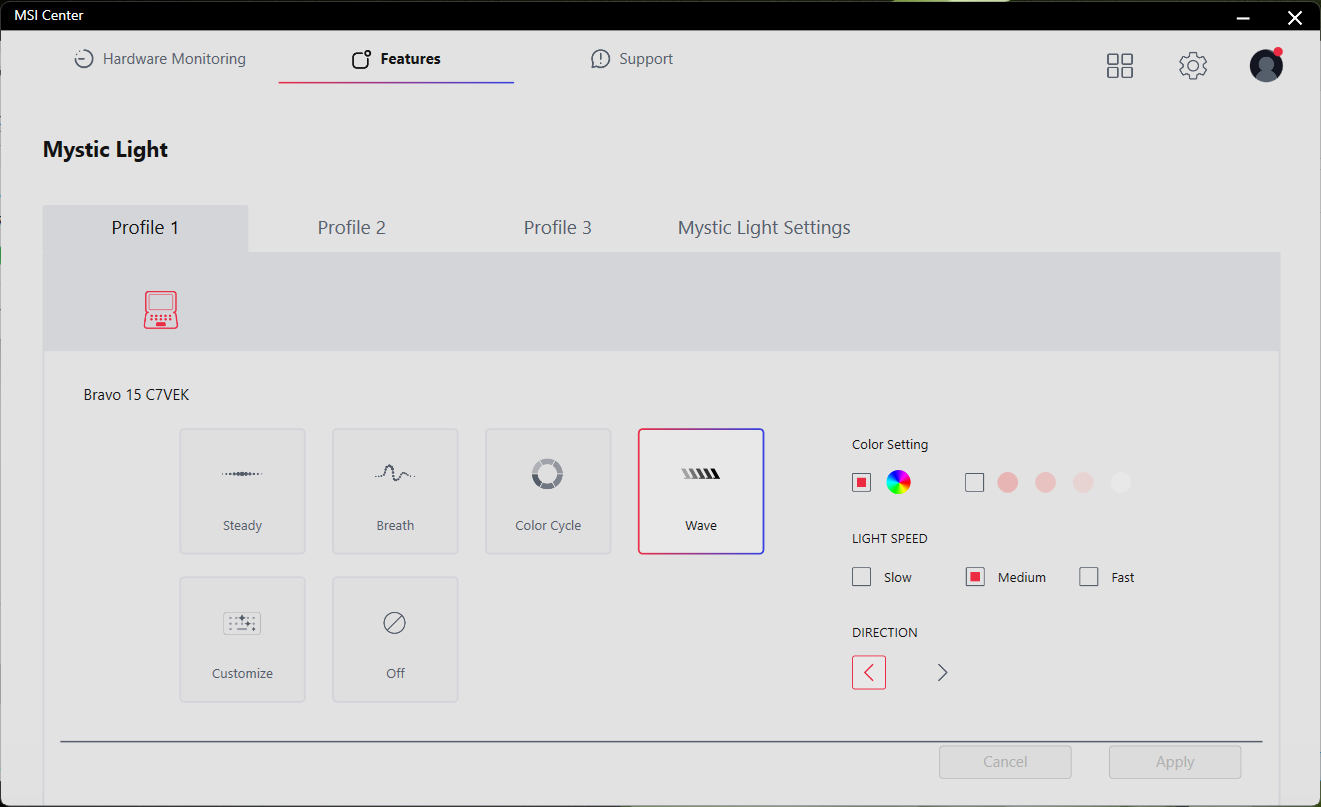Switch to Profile 3 tab
Viewport: 1321px width, 807px height.
(558, 228)
